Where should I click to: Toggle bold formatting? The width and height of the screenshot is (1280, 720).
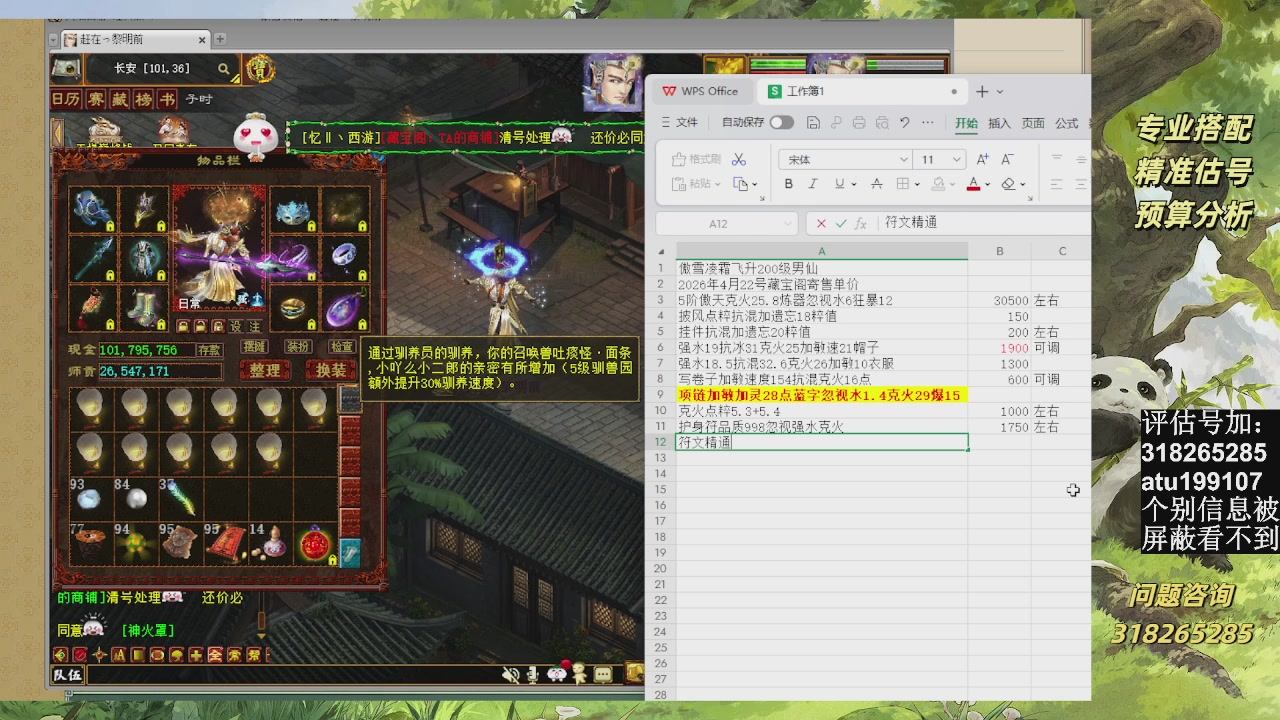788,184
